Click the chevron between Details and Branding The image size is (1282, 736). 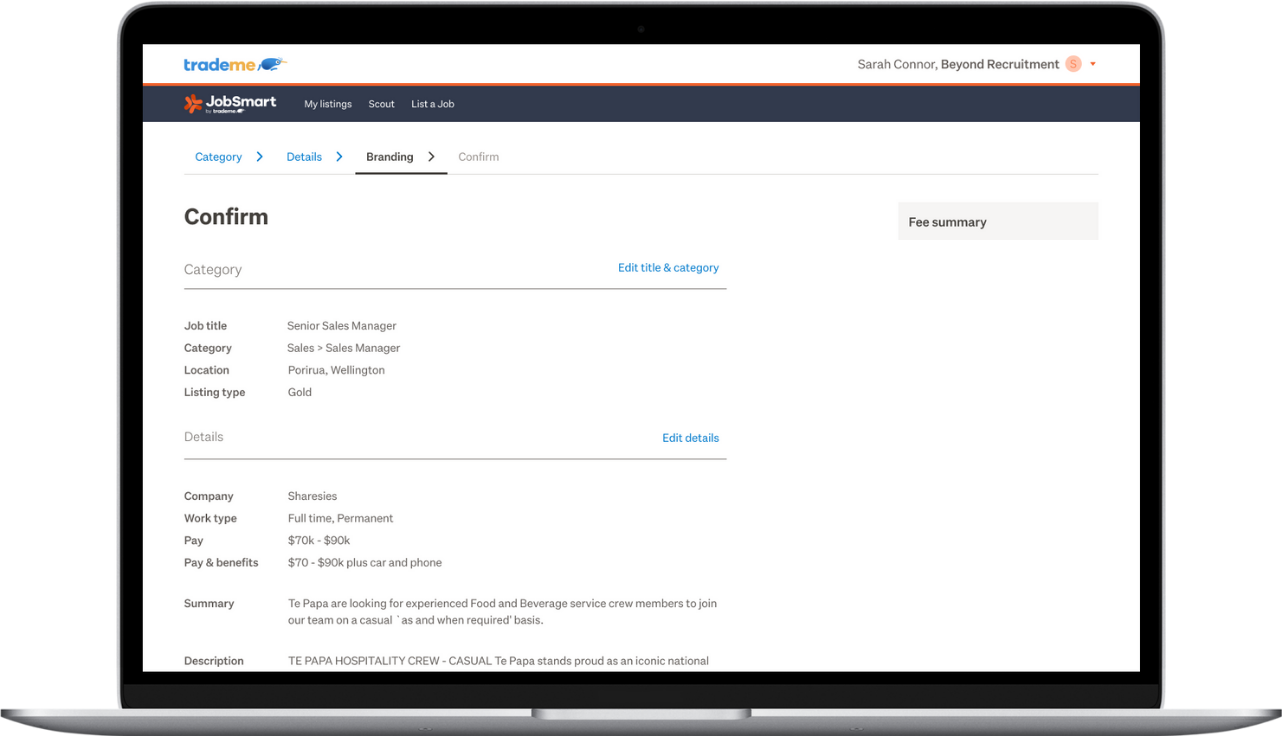[339, 157]
